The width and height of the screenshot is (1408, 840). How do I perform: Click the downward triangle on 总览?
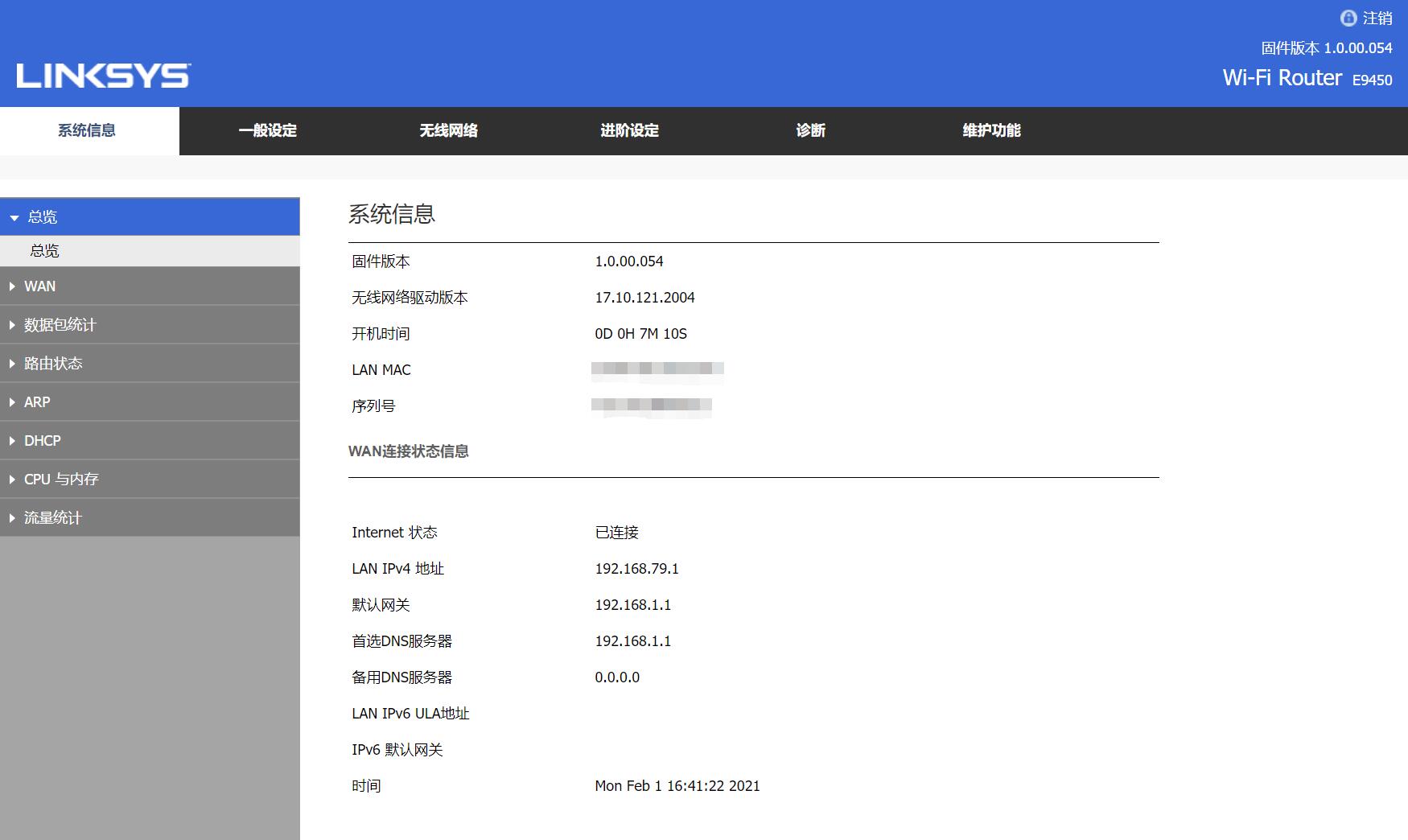(x=13, y=216)
